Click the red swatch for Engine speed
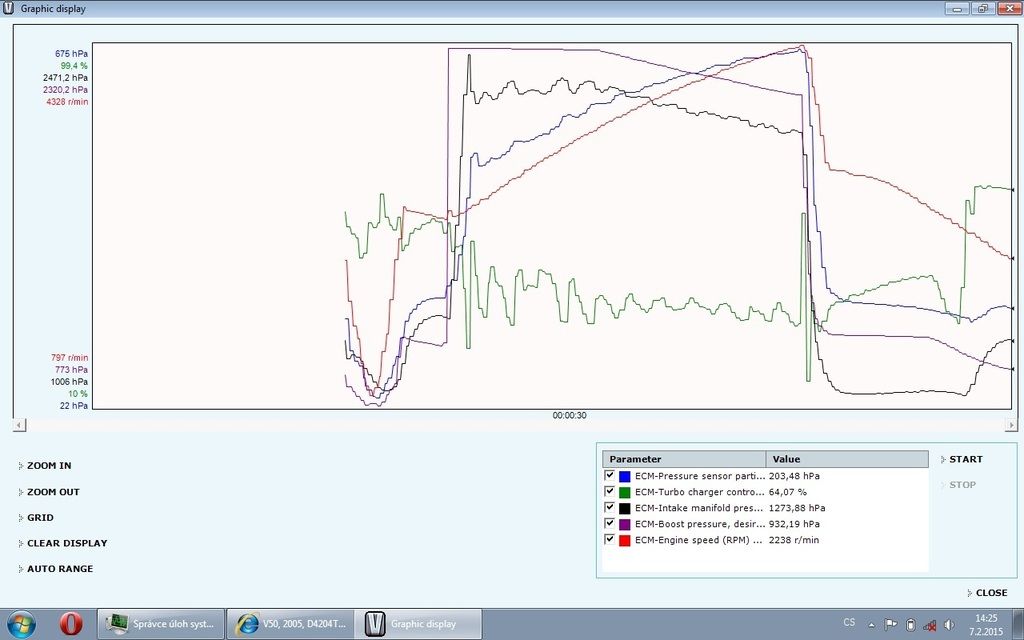This screenshot has height=640, width=1024. (x=624, y=540)
